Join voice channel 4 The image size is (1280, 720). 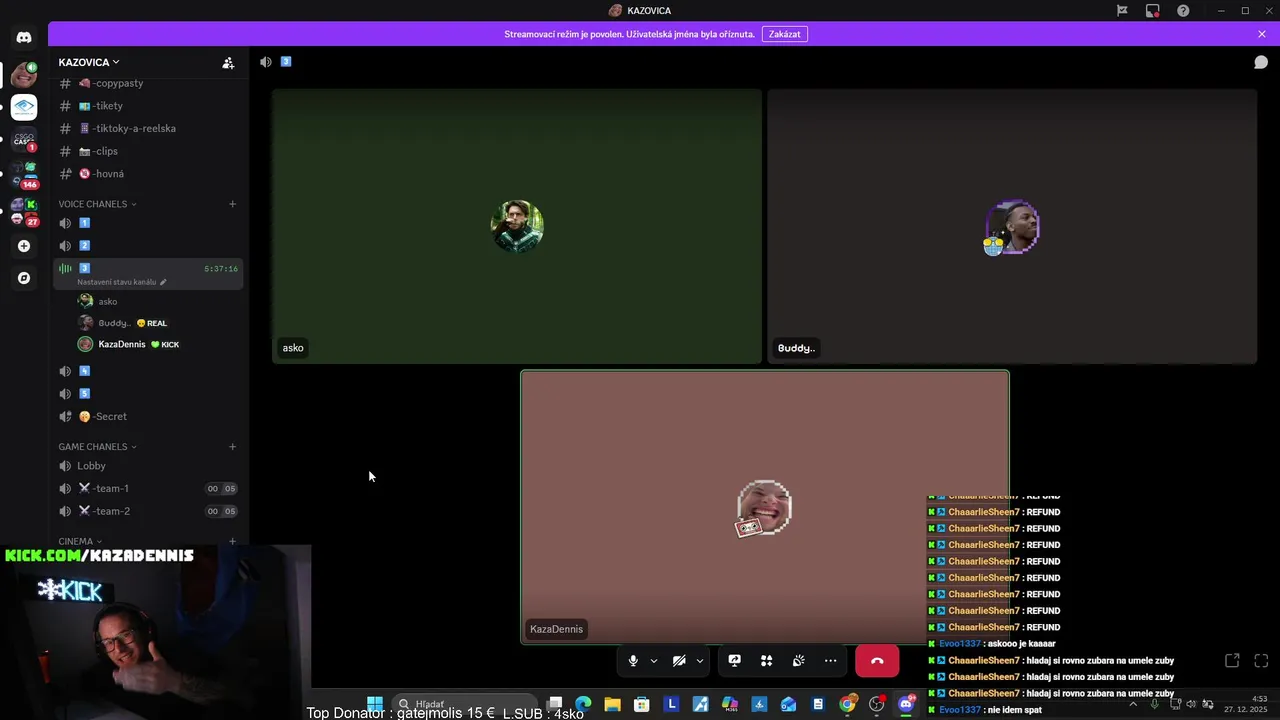click(148, 371)
